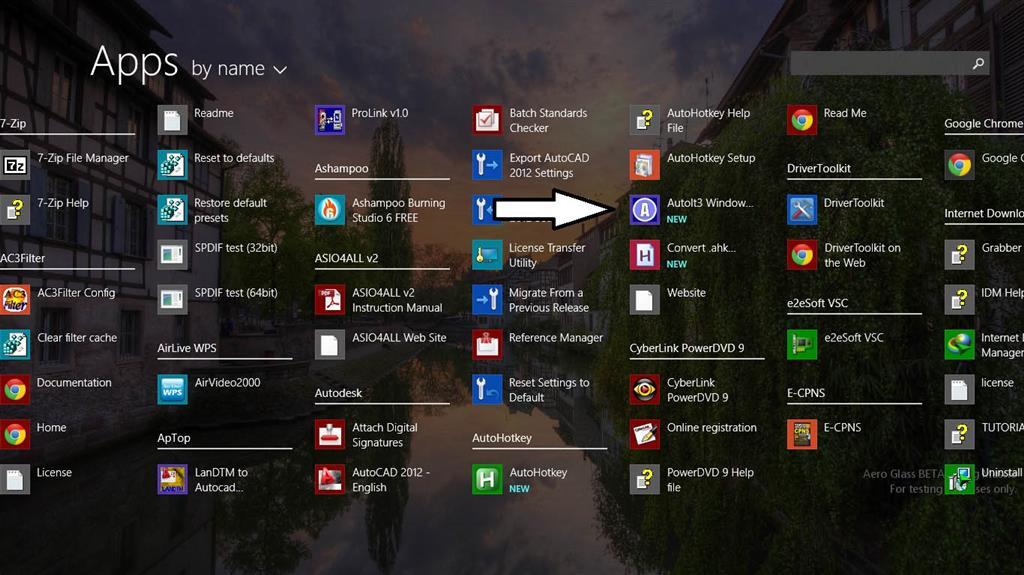Open the Attach Digital Signatures icon
The width and height of the screenshot is (1024, 575).
(x=330, y=435)
